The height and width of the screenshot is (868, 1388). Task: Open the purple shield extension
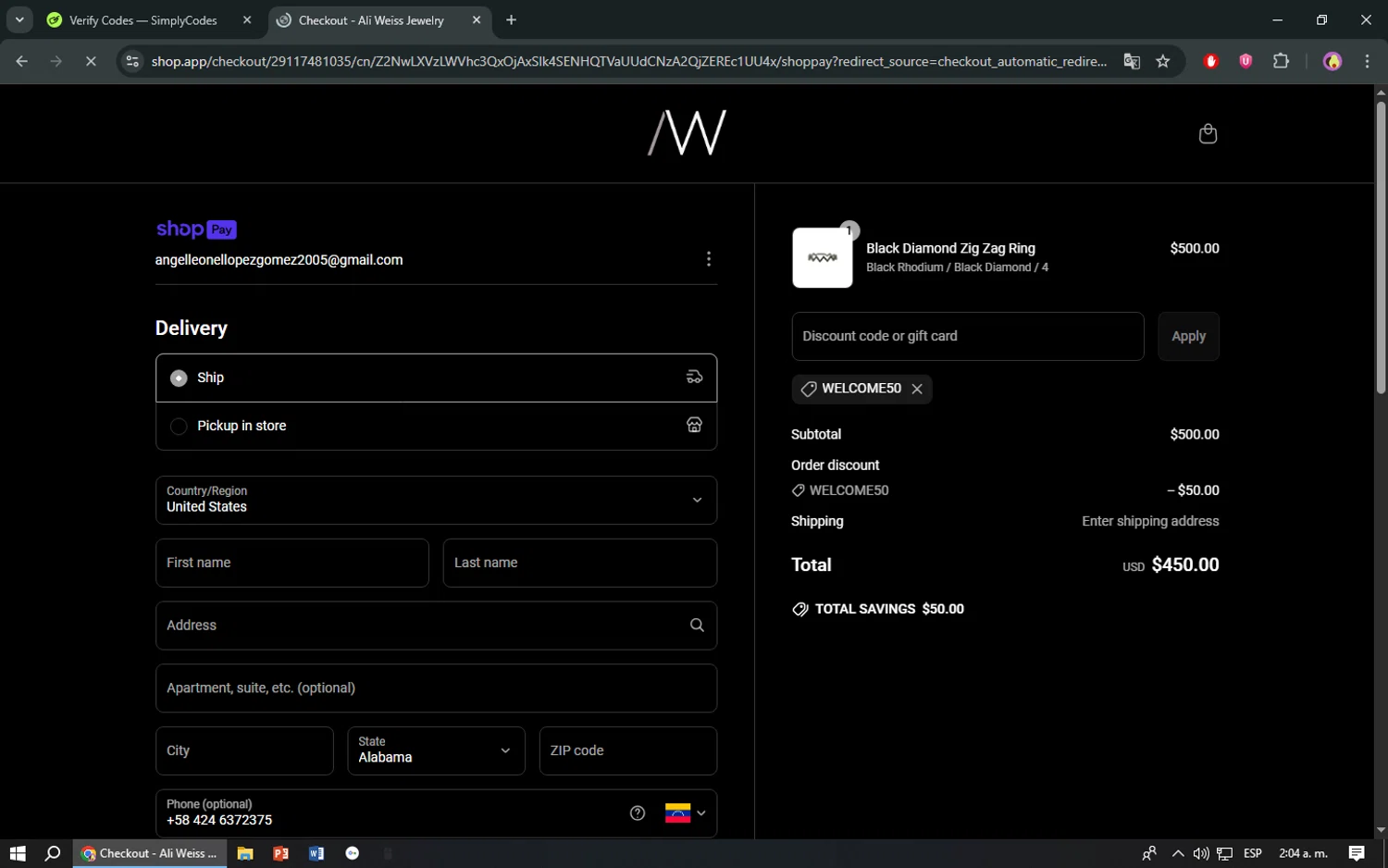click(x=1245, y=61)
